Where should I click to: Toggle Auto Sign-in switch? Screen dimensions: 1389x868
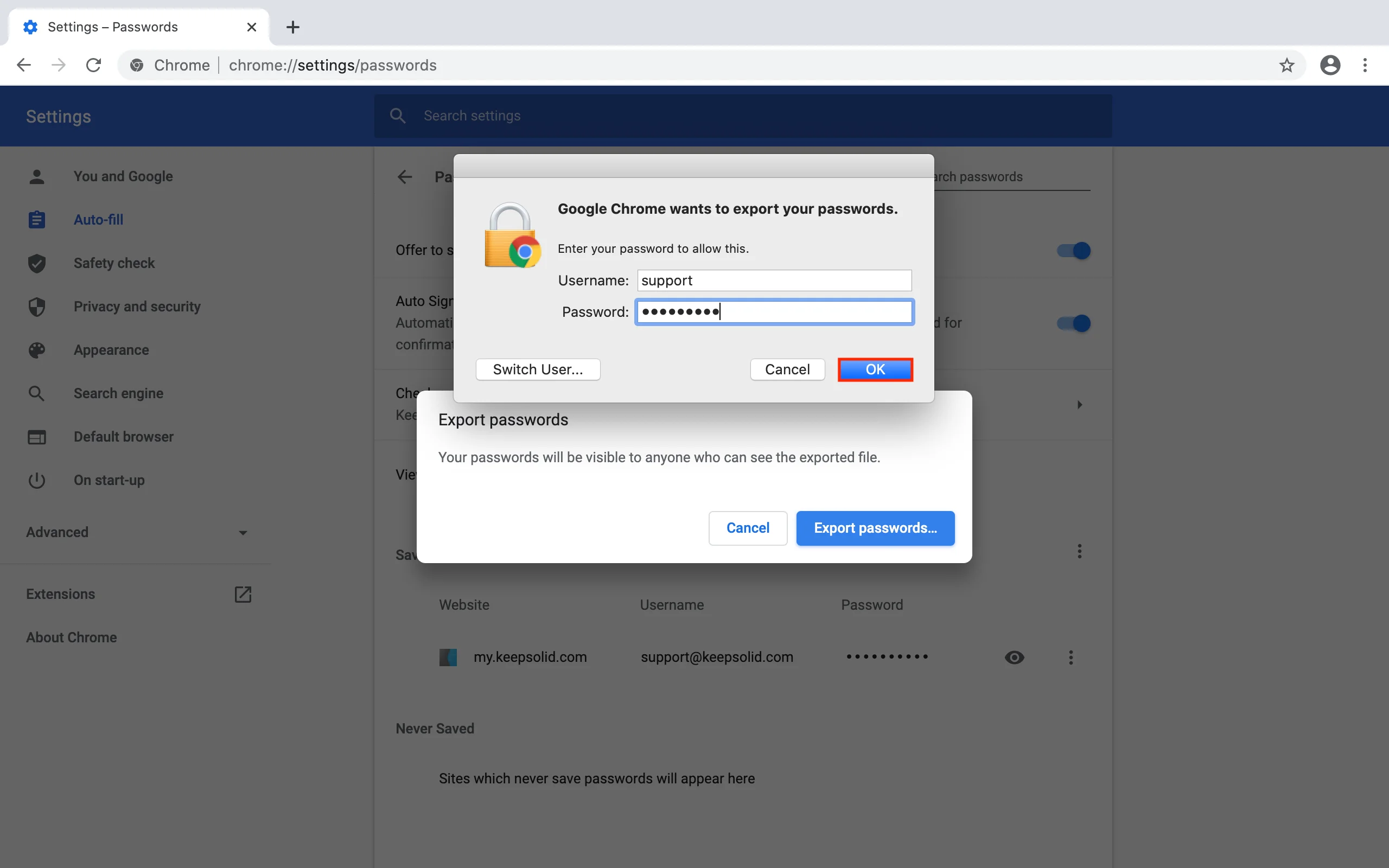coord(1074,323)
